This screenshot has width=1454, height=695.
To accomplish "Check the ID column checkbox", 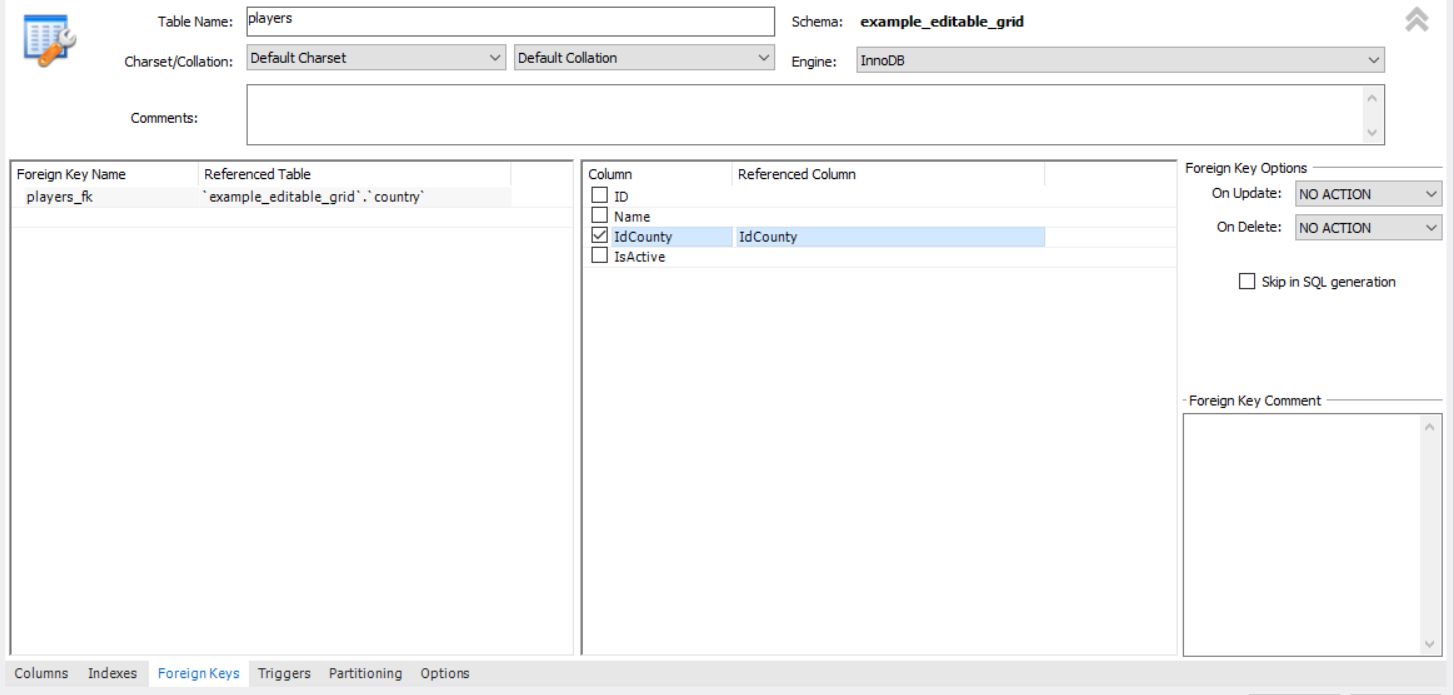I will pos(600,196).
